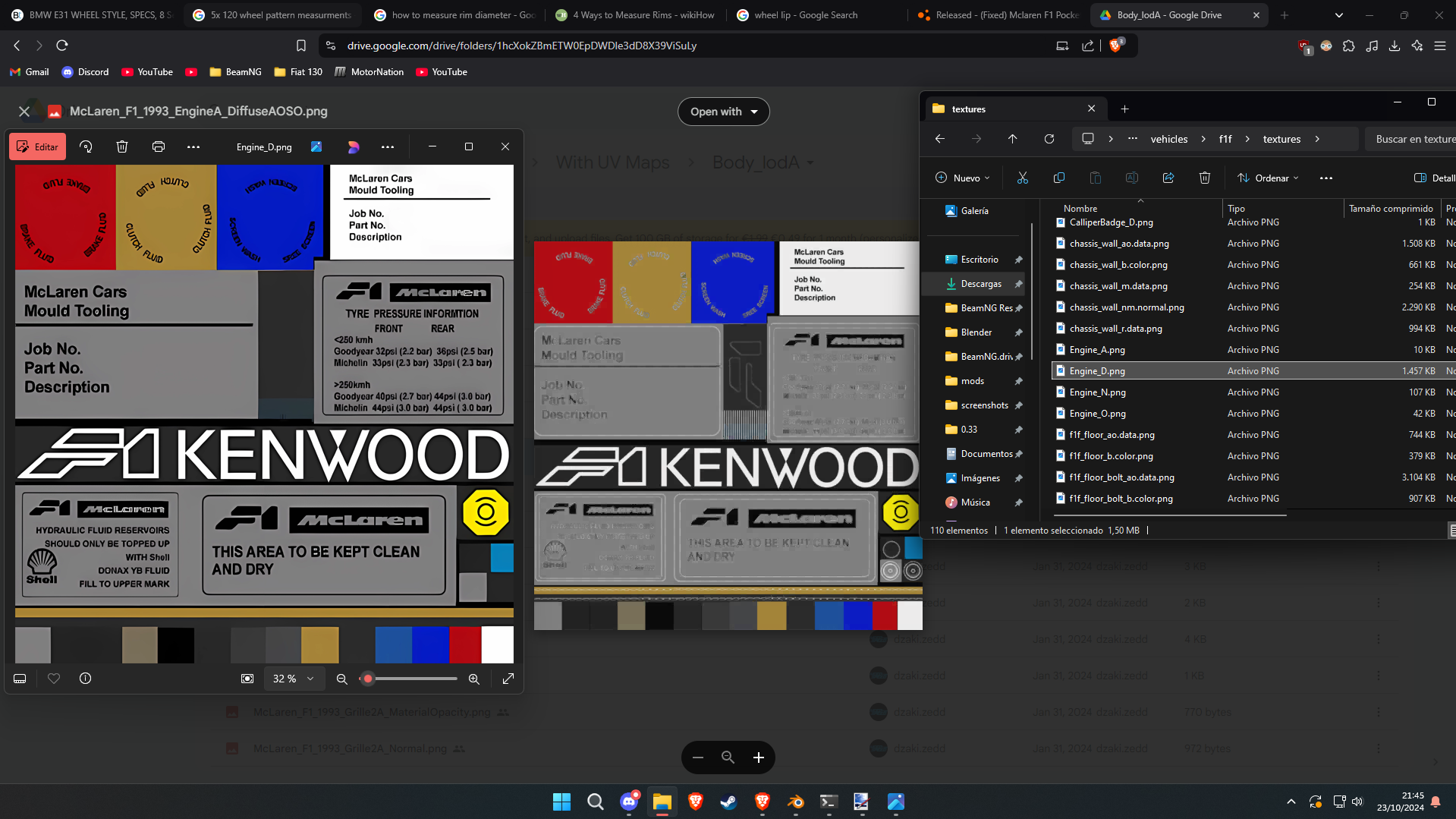
Task: Go up one folder in File Explorer
Action: pos(1013,139)
